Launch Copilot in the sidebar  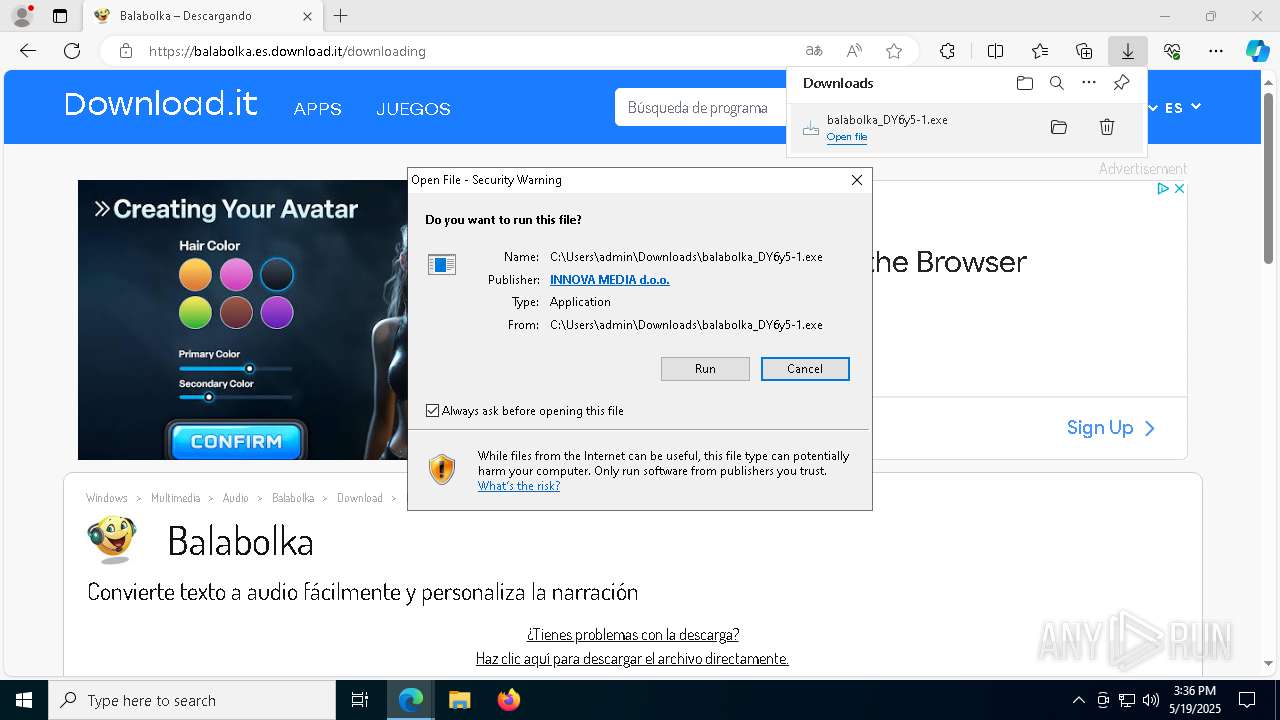pos(1257,51)
